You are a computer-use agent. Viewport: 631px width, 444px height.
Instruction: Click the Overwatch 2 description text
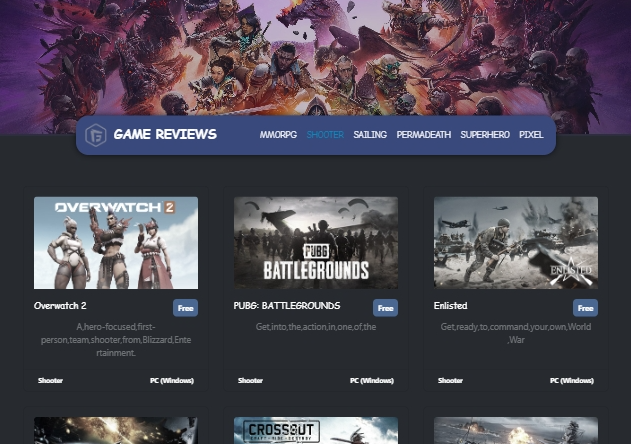pos(116,340)
